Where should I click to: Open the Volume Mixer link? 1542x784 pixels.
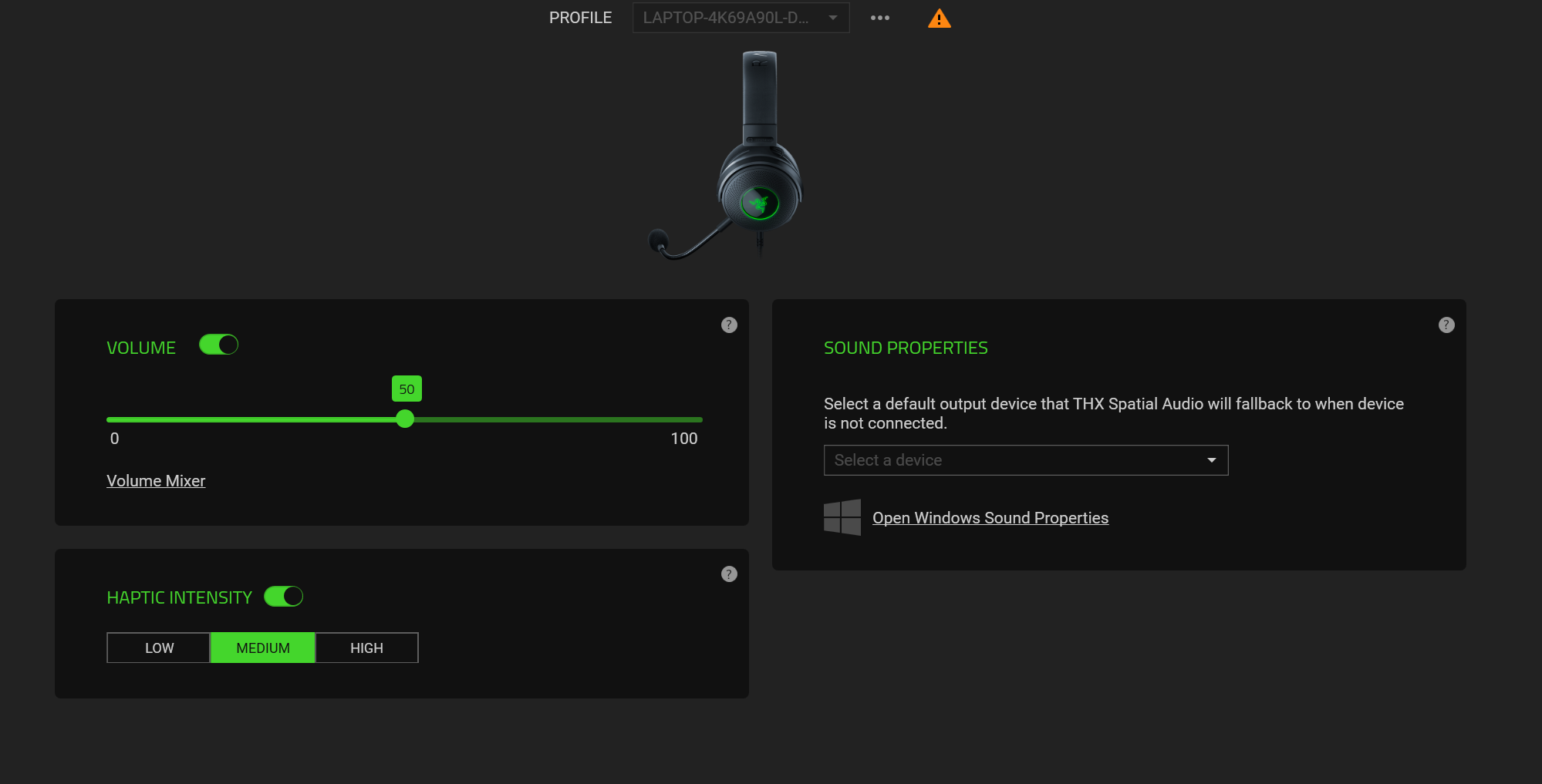(x=156, y=481)
